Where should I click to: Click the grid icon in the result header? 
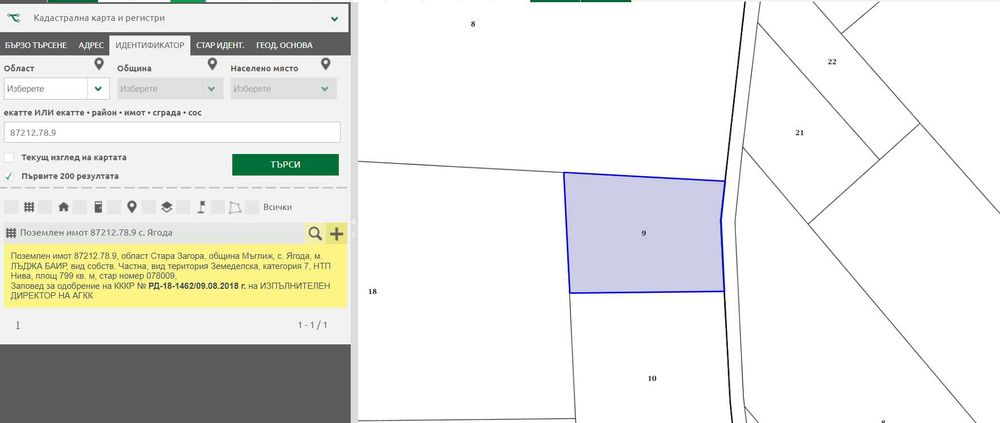11,234
